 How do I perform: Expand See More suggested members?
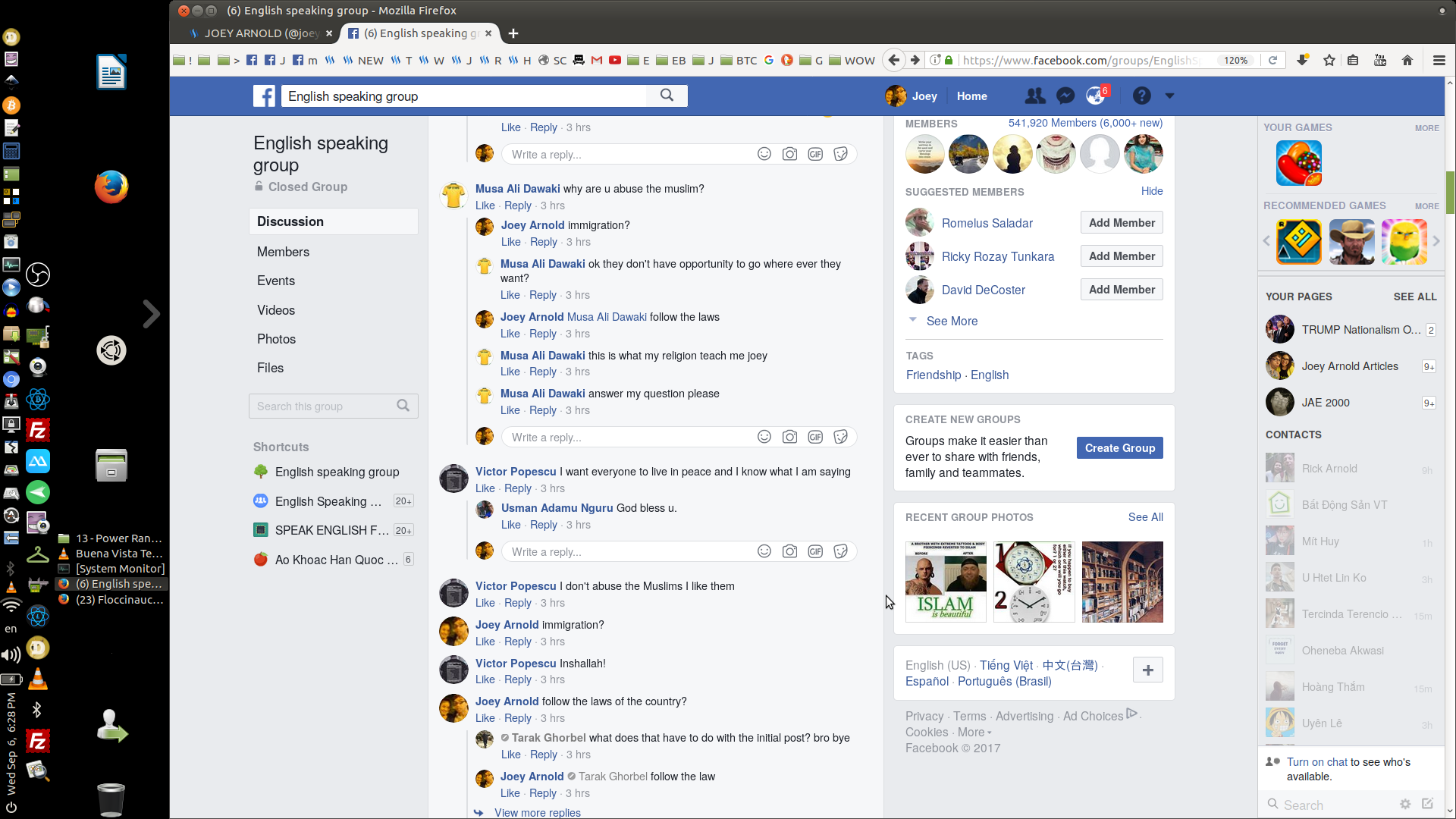pyautogui.click(x=952, y=321)
